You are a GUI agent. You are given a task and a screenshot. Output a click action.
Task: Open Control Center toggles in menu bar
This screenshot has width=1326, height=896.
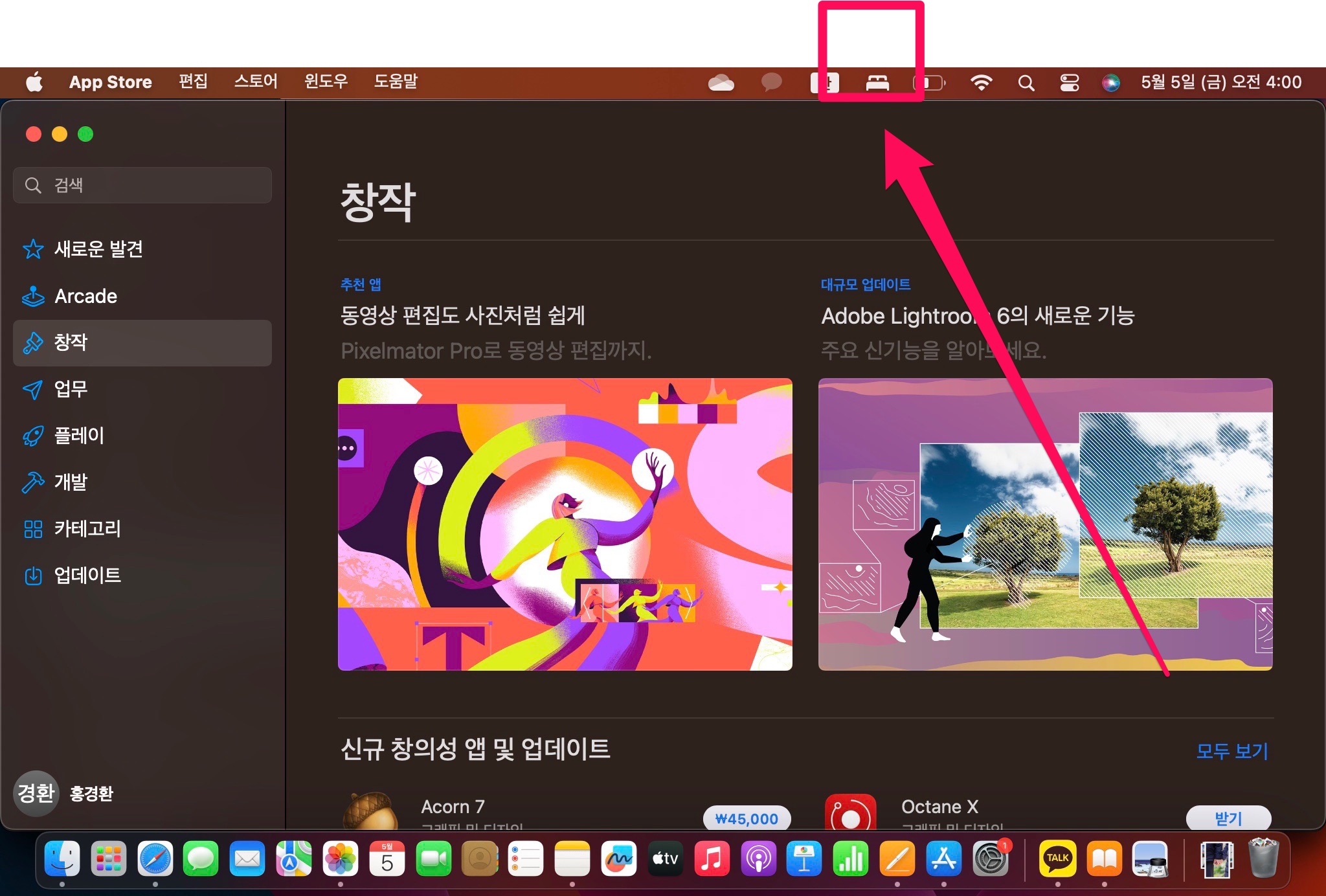[1069, 82]
